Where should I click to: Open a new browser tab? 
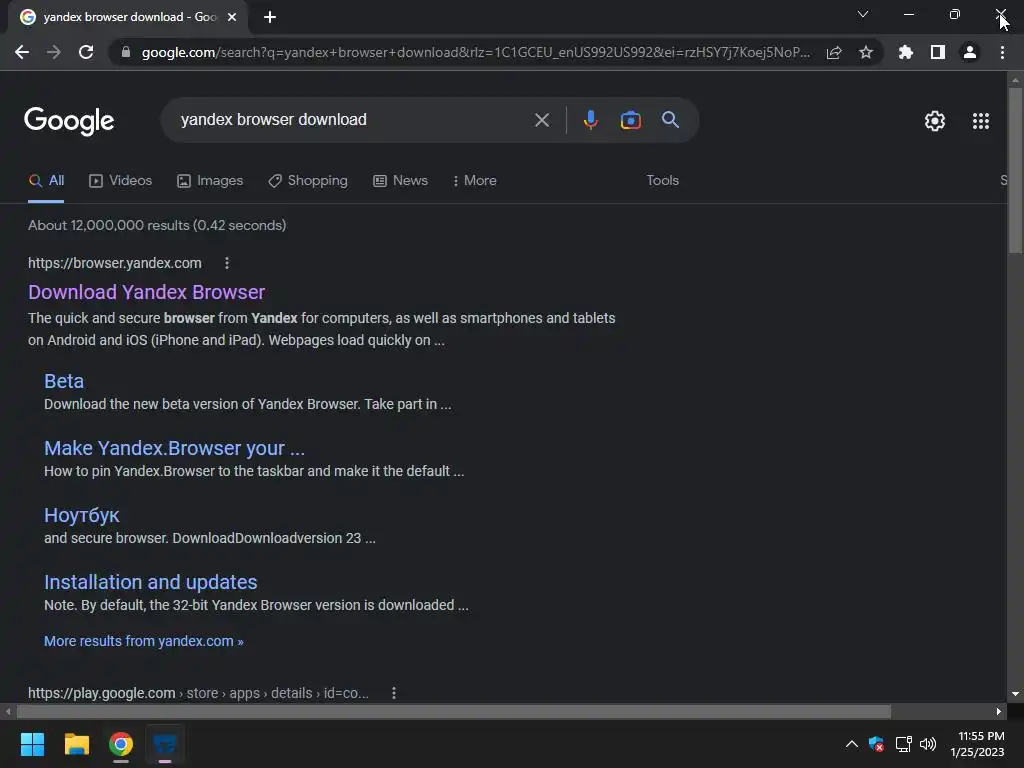[270, 18]
